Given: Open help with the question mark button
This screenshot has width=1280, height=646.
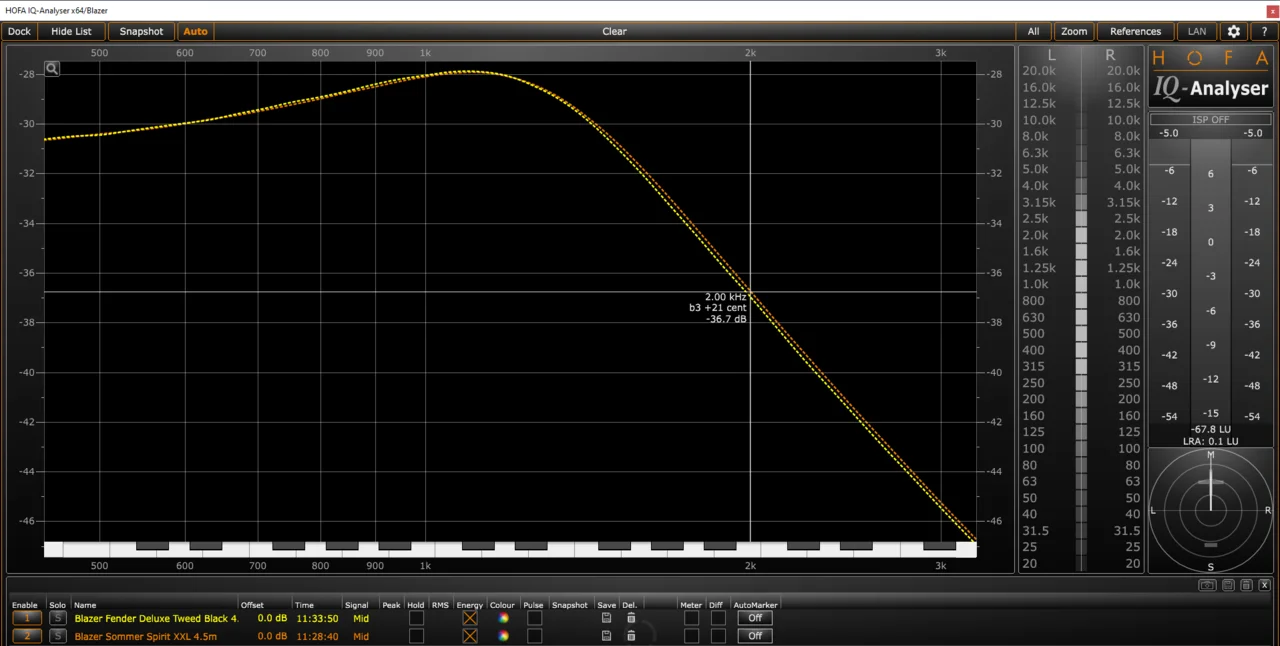Looking at the screenshot, I should (1264, 32).
